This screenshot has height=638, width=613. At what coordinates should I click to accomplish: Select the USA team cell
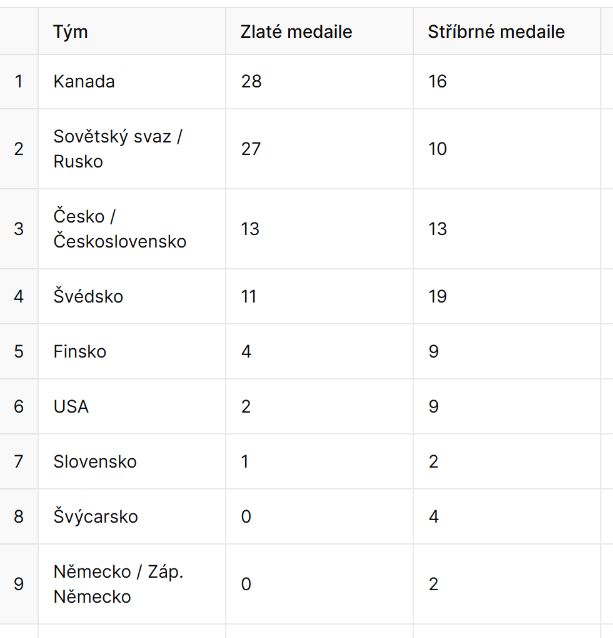pos(132,406)
